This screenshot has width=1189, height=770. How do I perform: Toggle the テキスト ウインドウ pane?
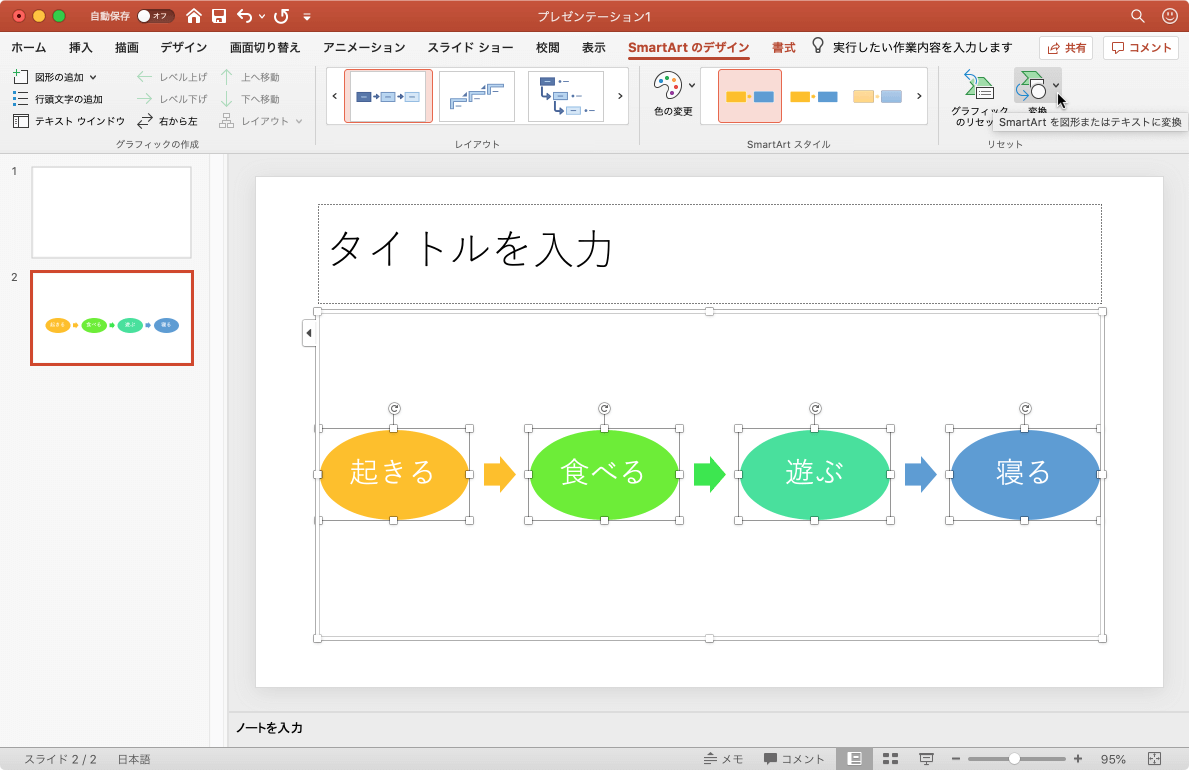click(x=69, y=121)
